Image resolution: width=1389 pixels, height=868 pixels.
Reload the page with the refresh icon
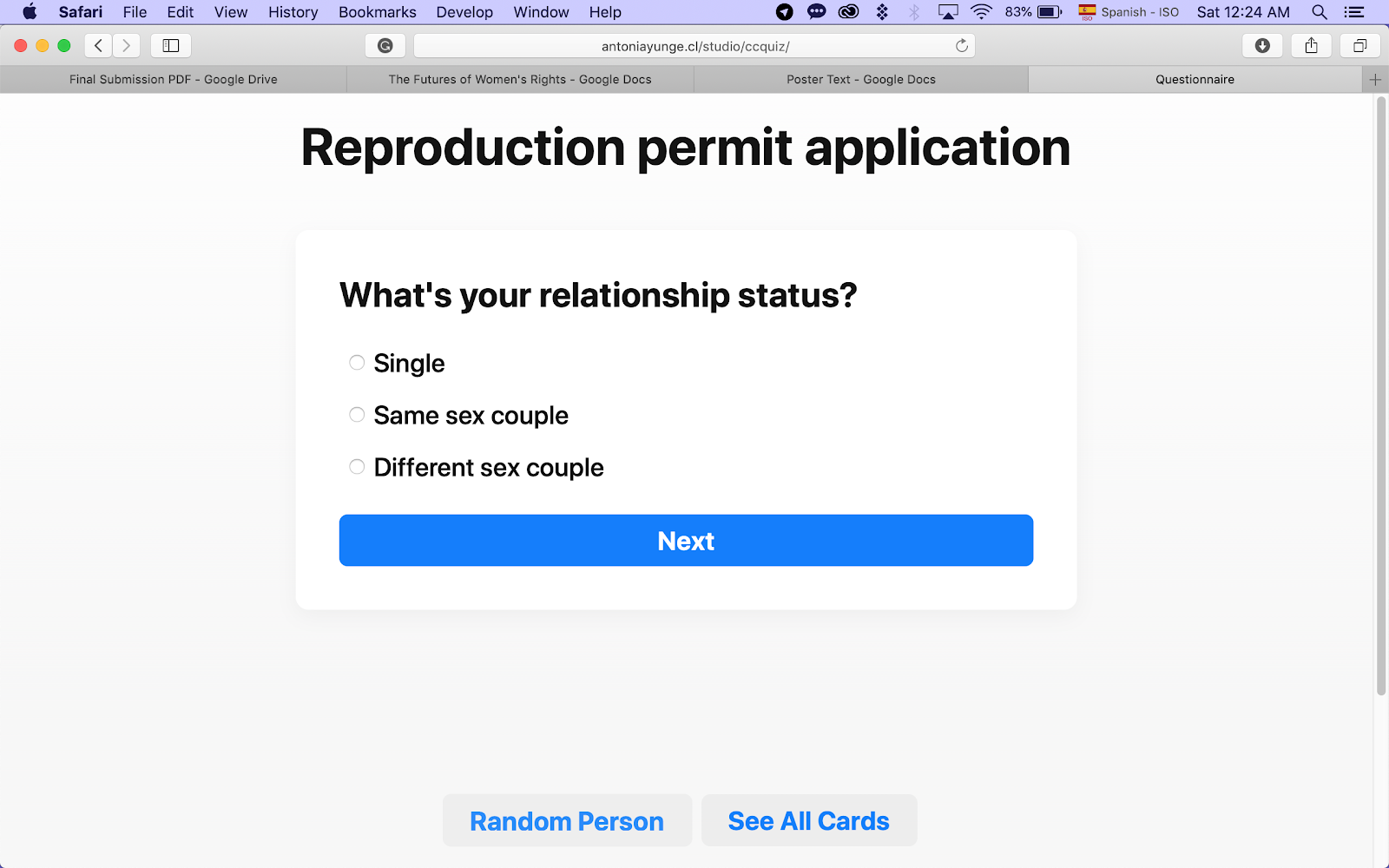pyautogui.click(x=961, y=46)
